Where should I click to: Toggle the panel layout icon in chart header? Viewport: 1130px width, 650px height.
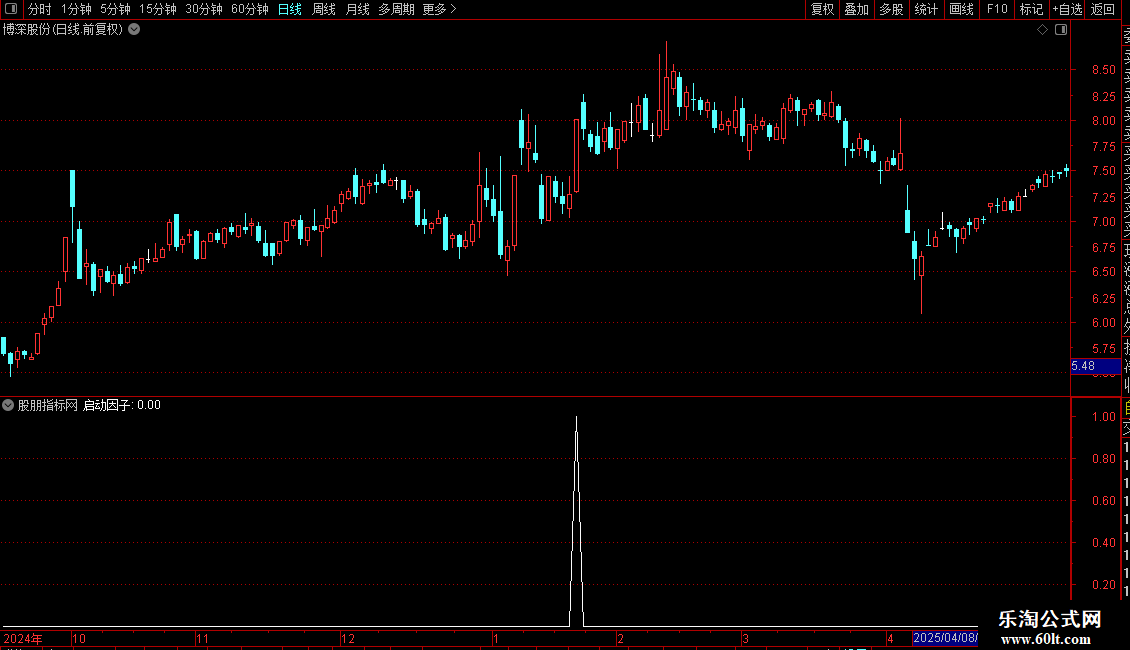[1061, 30]
